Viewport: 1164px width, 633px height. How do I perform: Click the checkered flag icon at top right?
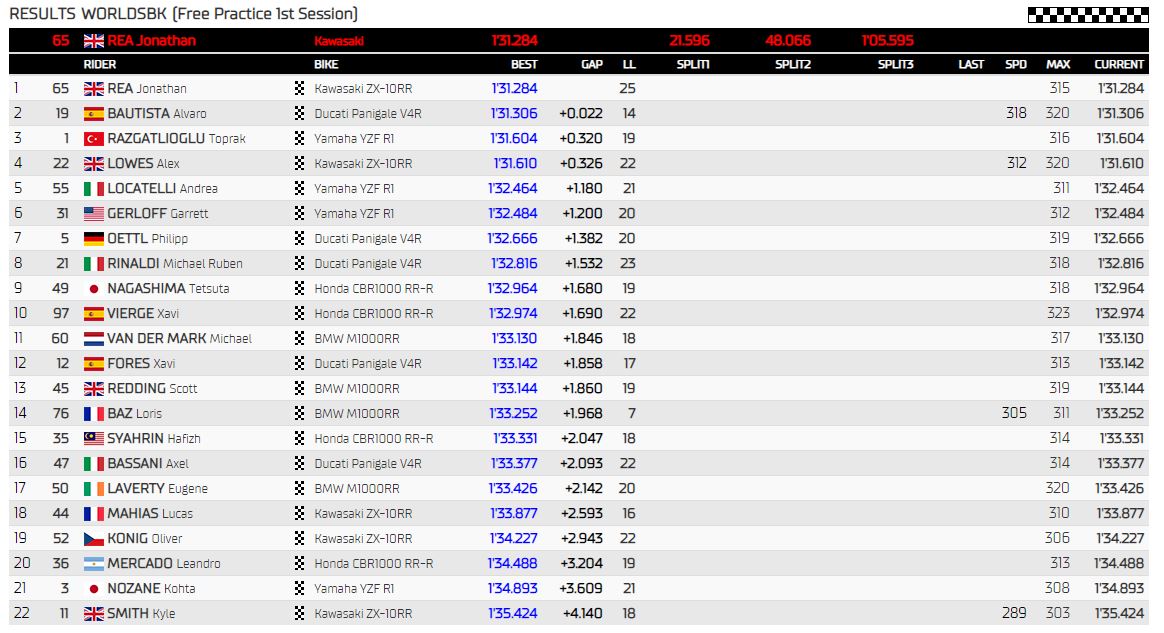pos(1088,14)
